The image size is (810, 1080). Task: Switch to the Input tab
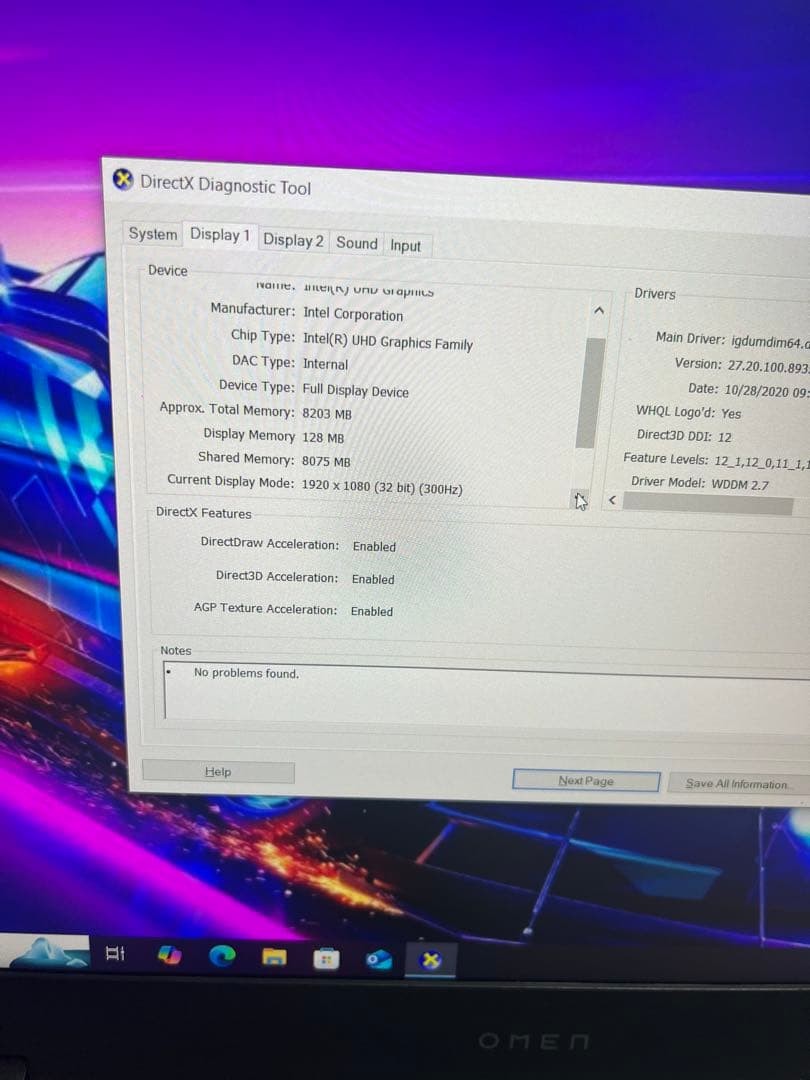(405, 246)
